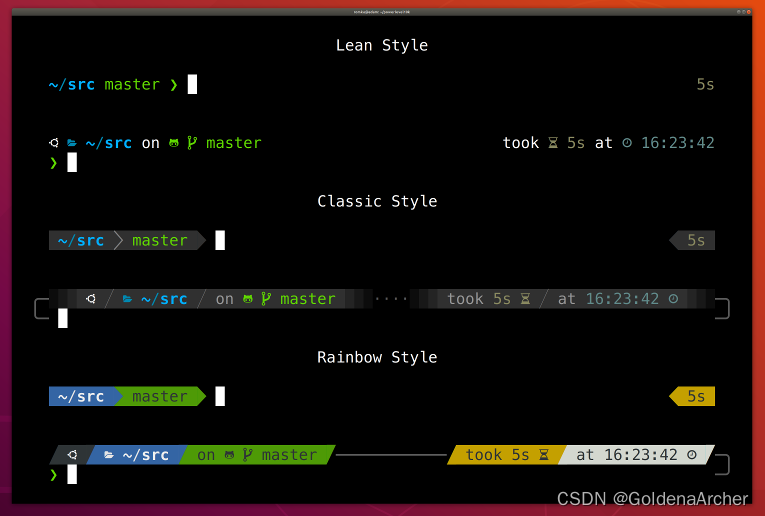The height and width of the screenshot is (516, 765).
Task: Click the branch icon in the green Rainbow two-line segment
Action: pos(247,455)
